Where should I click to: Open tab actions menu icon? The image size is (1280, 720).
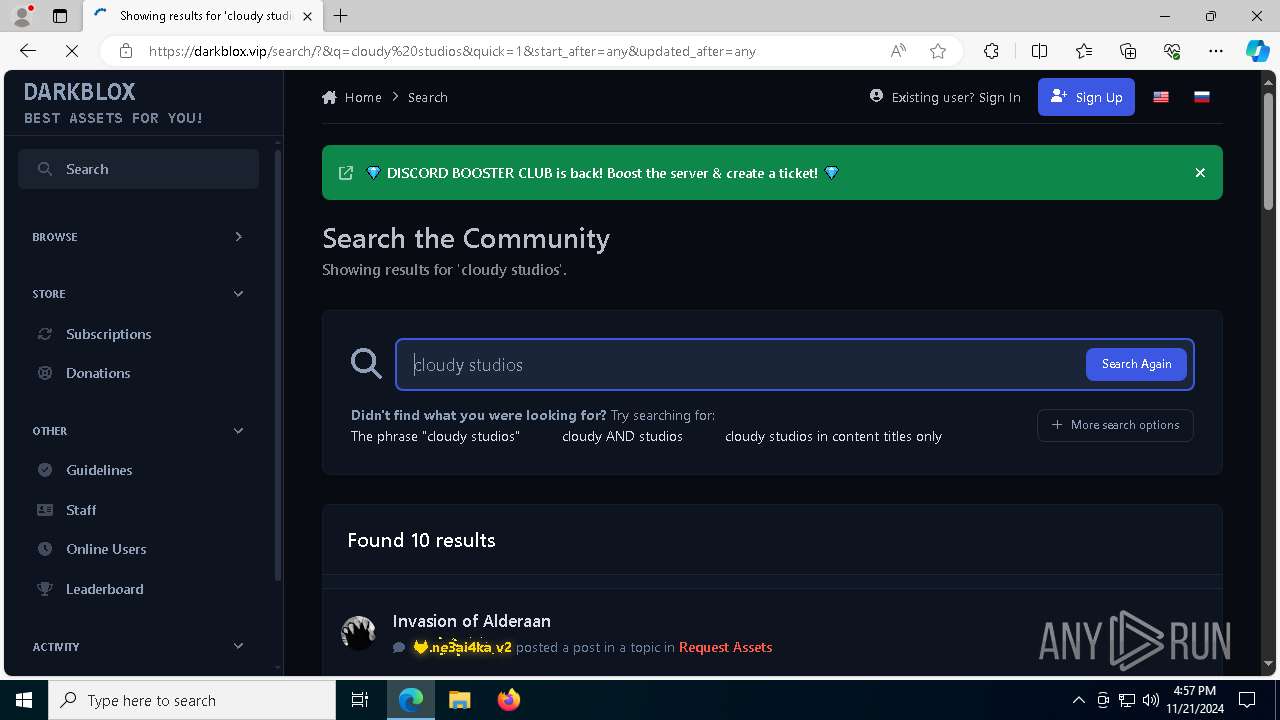pyautogui.click(x=60, y=16)
